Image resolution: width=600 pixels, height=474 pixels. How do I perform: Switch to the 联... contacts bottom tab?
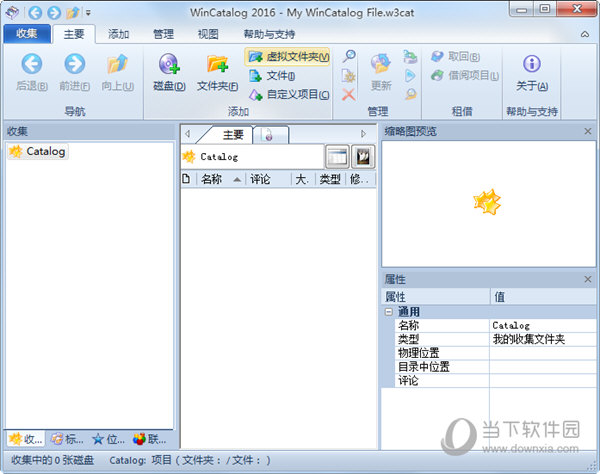pos(150,439)
